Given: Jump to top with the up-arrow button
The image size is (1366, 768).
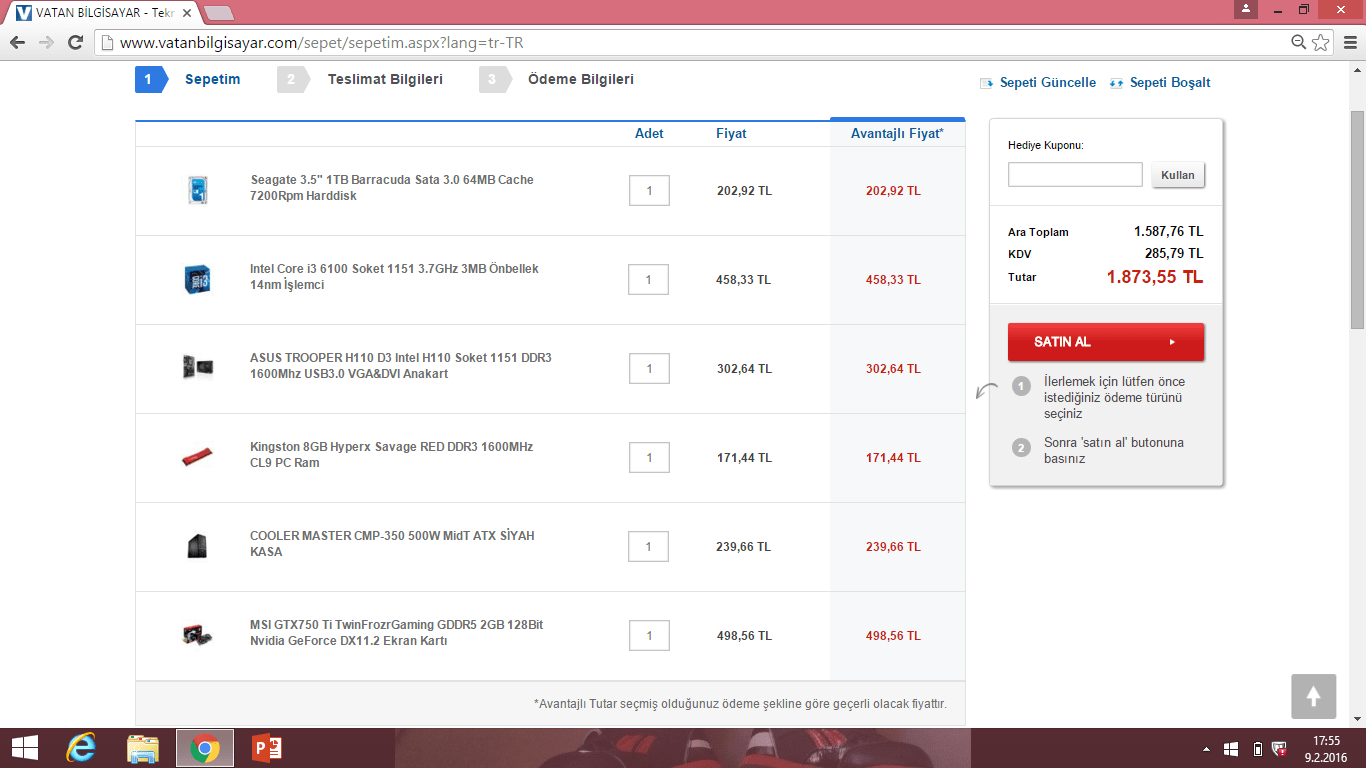Looking at the screenshot, I should 1313,696.
